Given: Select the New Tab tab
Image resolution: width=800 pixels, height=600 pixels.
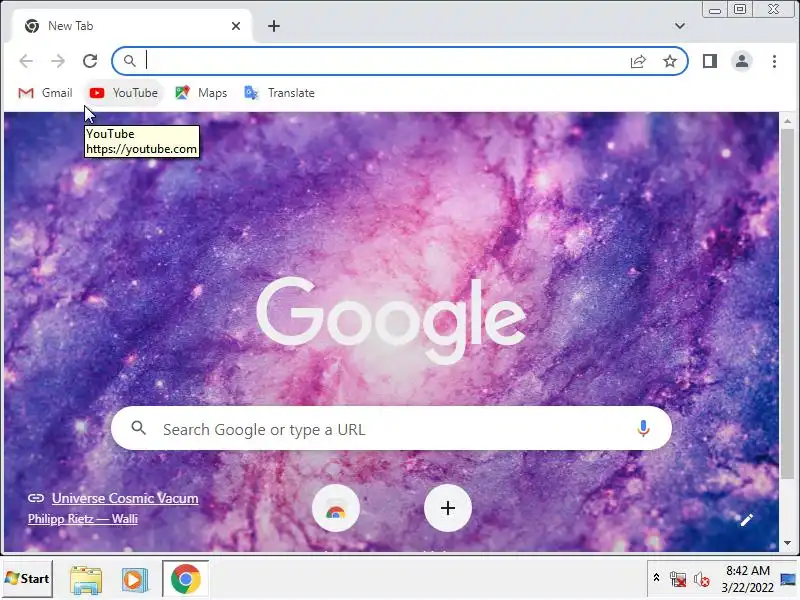Looking at the screenshot, I should click(130, 26).
